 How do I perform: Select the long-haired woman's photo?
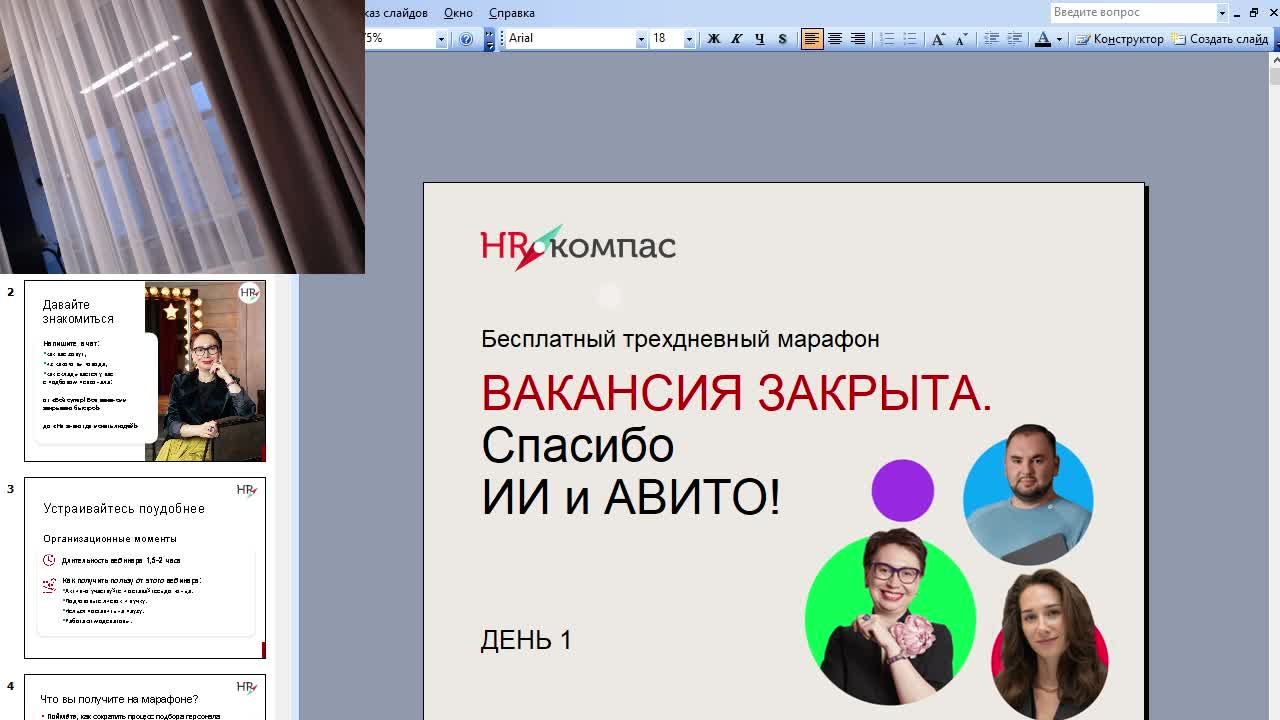(x=1049, y=645)
